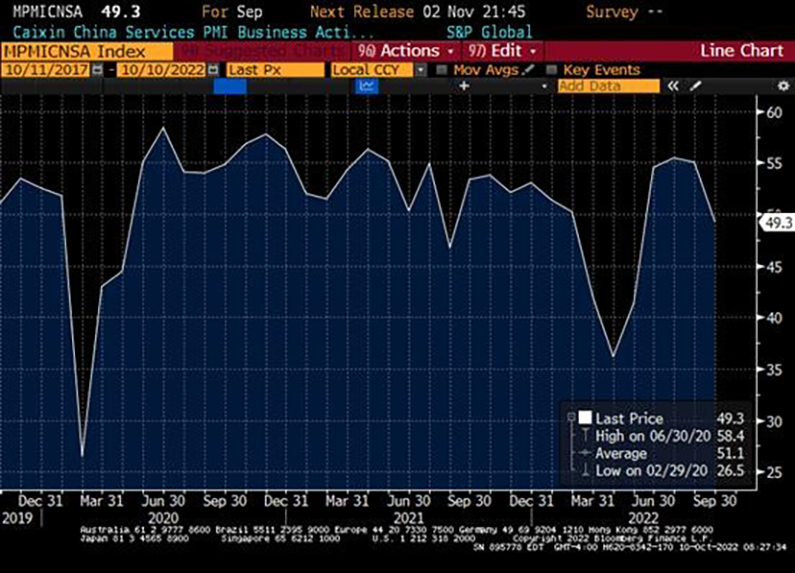Click the line chart type icon

[x=367, y=86]
